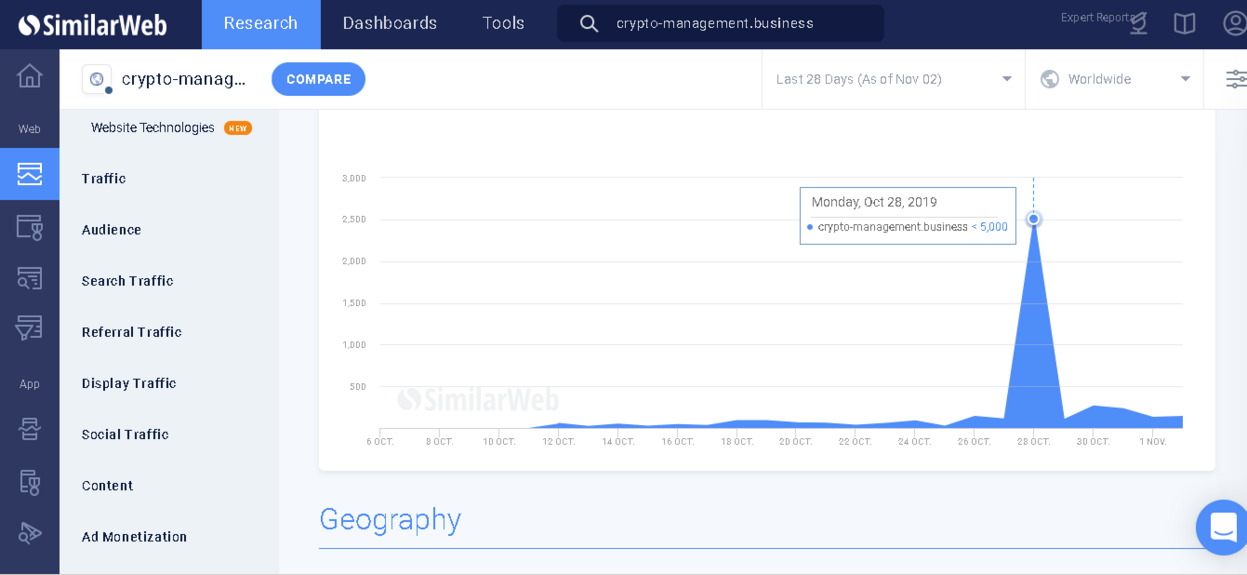Click the Expert Reports label

click(x=1097, y=17)
